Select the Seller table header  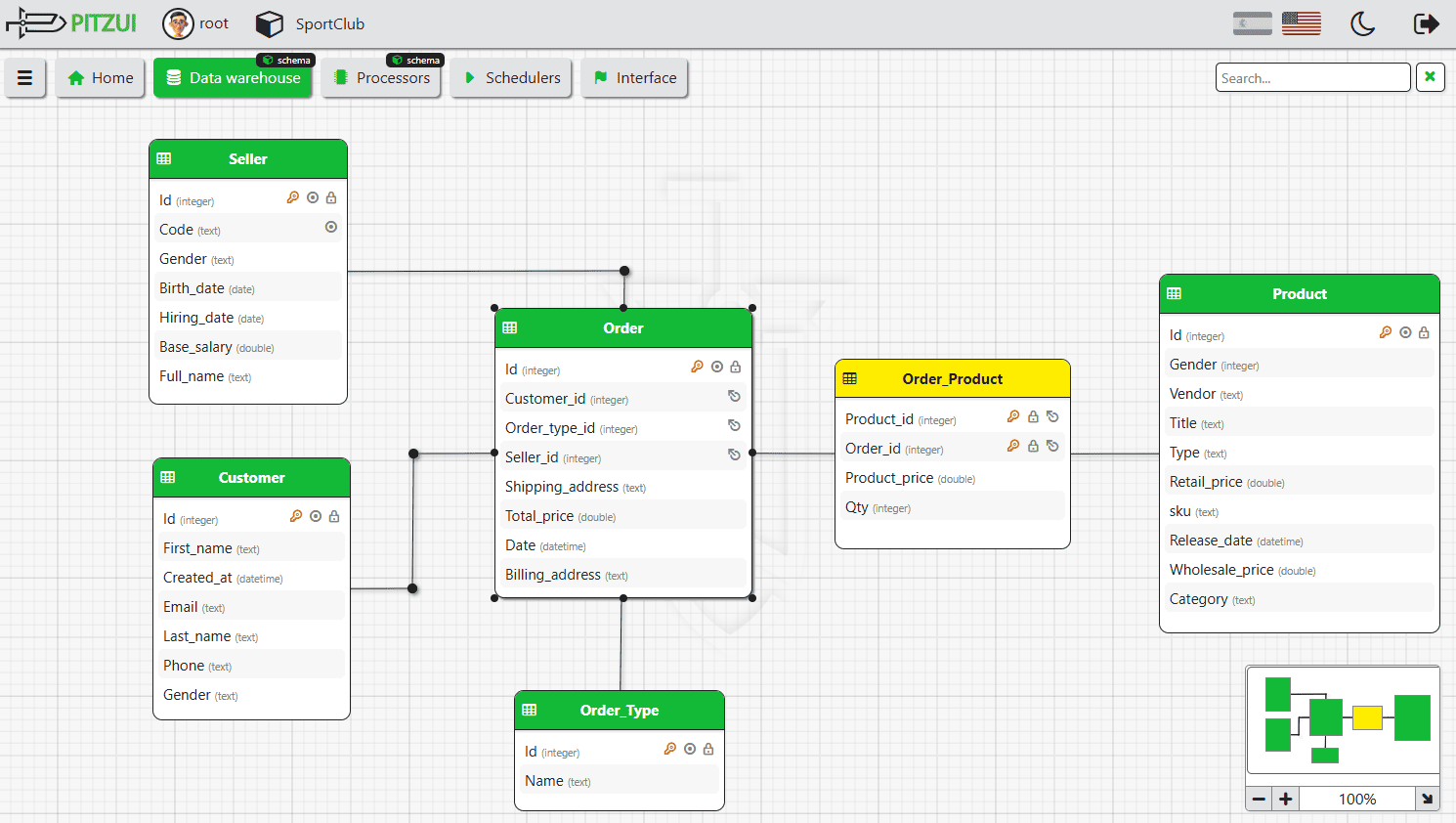tap(248, 159)
